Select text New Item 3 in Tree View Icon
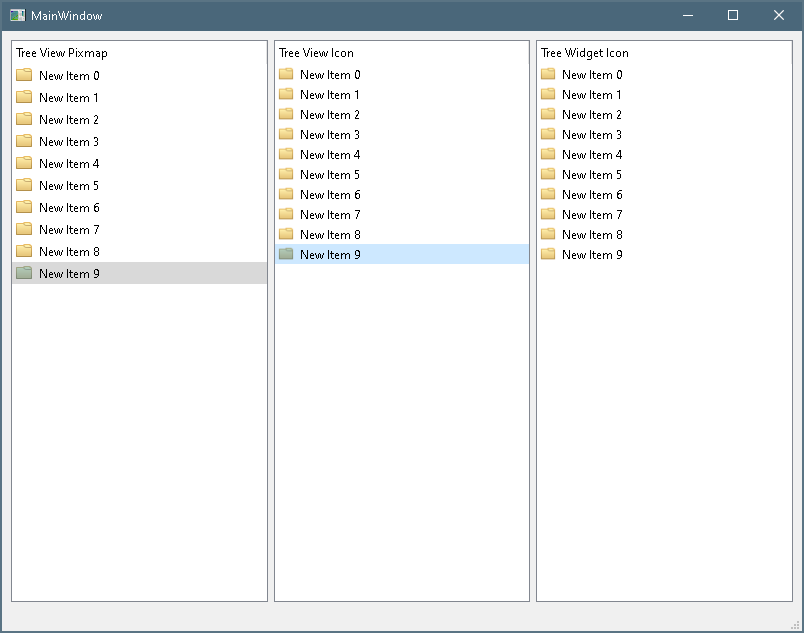The width and height of the screenshot is (804, 633). click(x=330, y=135)
